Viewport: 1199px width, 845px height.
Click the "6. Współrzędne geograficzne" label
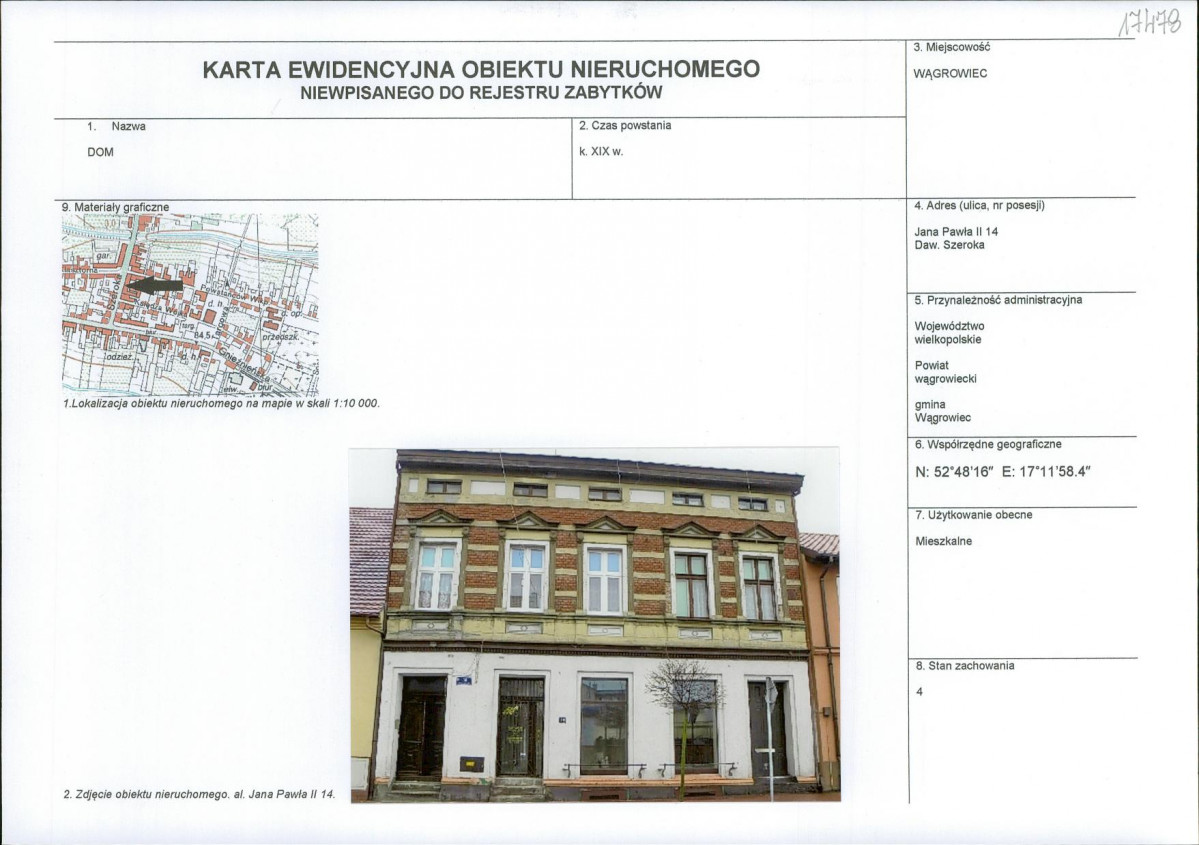tap(988, 444)
